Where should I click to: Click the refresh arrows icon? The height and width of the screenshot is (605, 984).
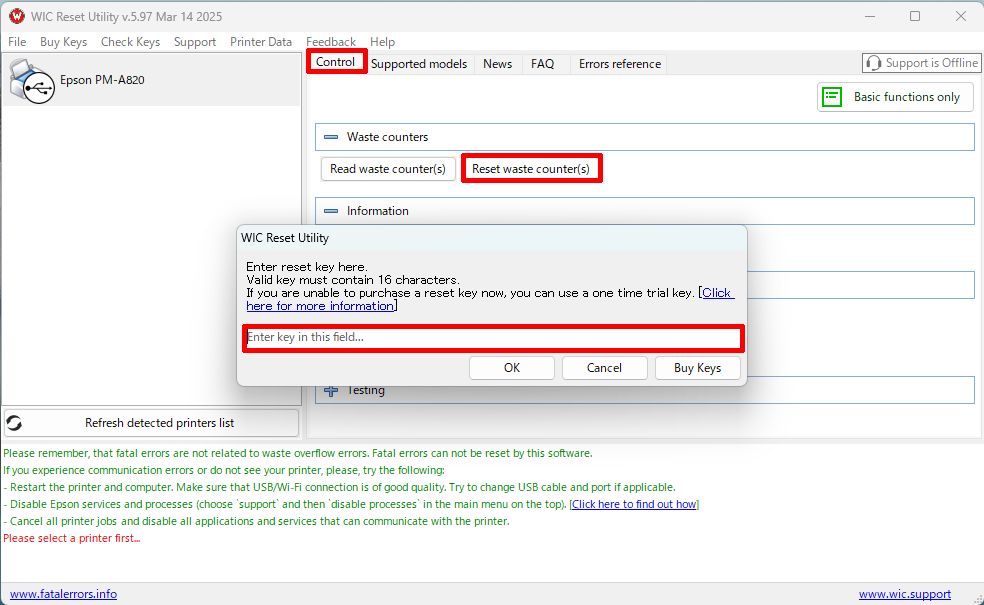coord(15,423)
